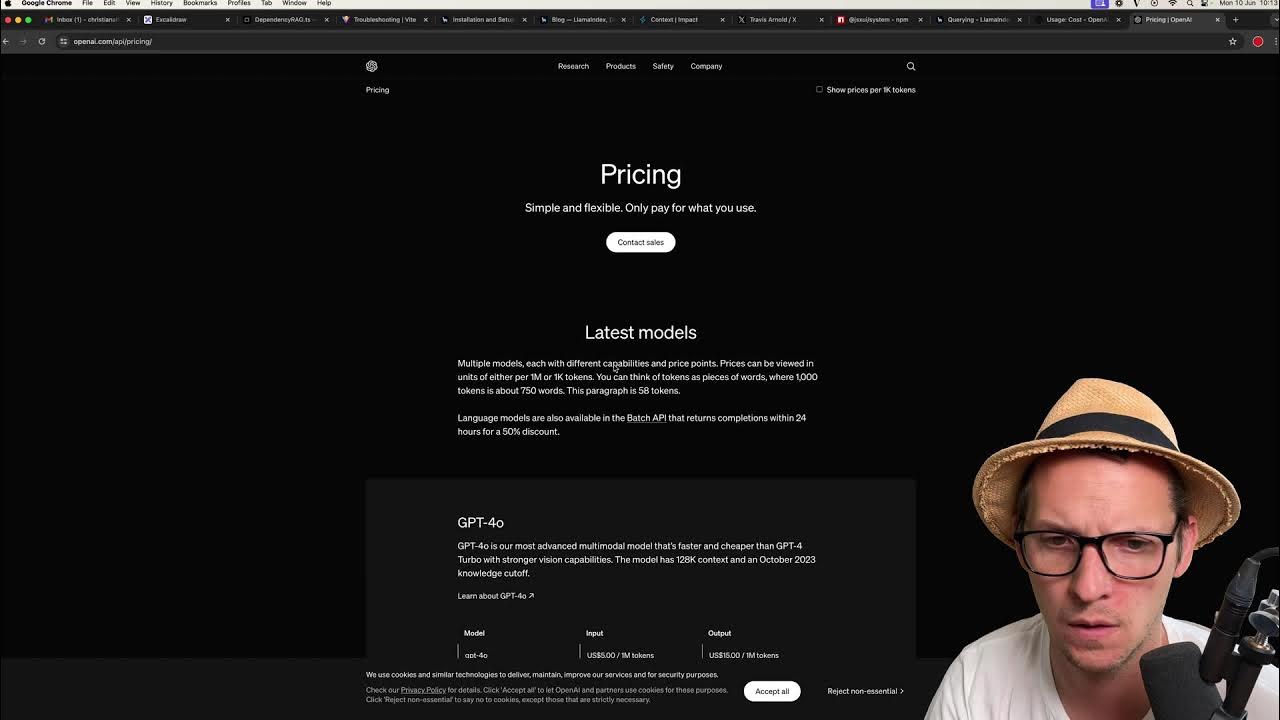The width and height of the screenshot is (1280, 720).
Task: Open Bookmarks in Chrome menu bar
Action: tap(200, 3)
